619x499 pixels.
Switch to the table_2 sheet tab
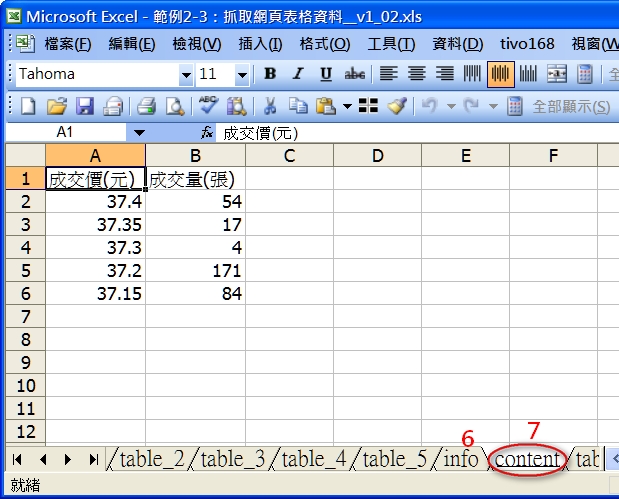(152, 459)
